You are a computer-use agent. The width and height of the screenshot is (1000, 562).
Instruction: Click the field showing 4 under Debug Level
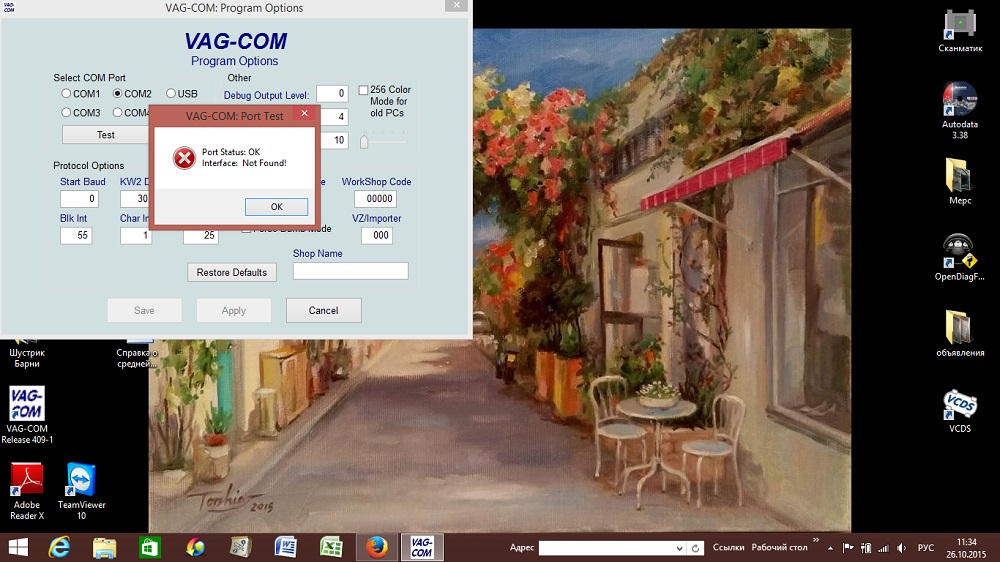click(334, 117)
